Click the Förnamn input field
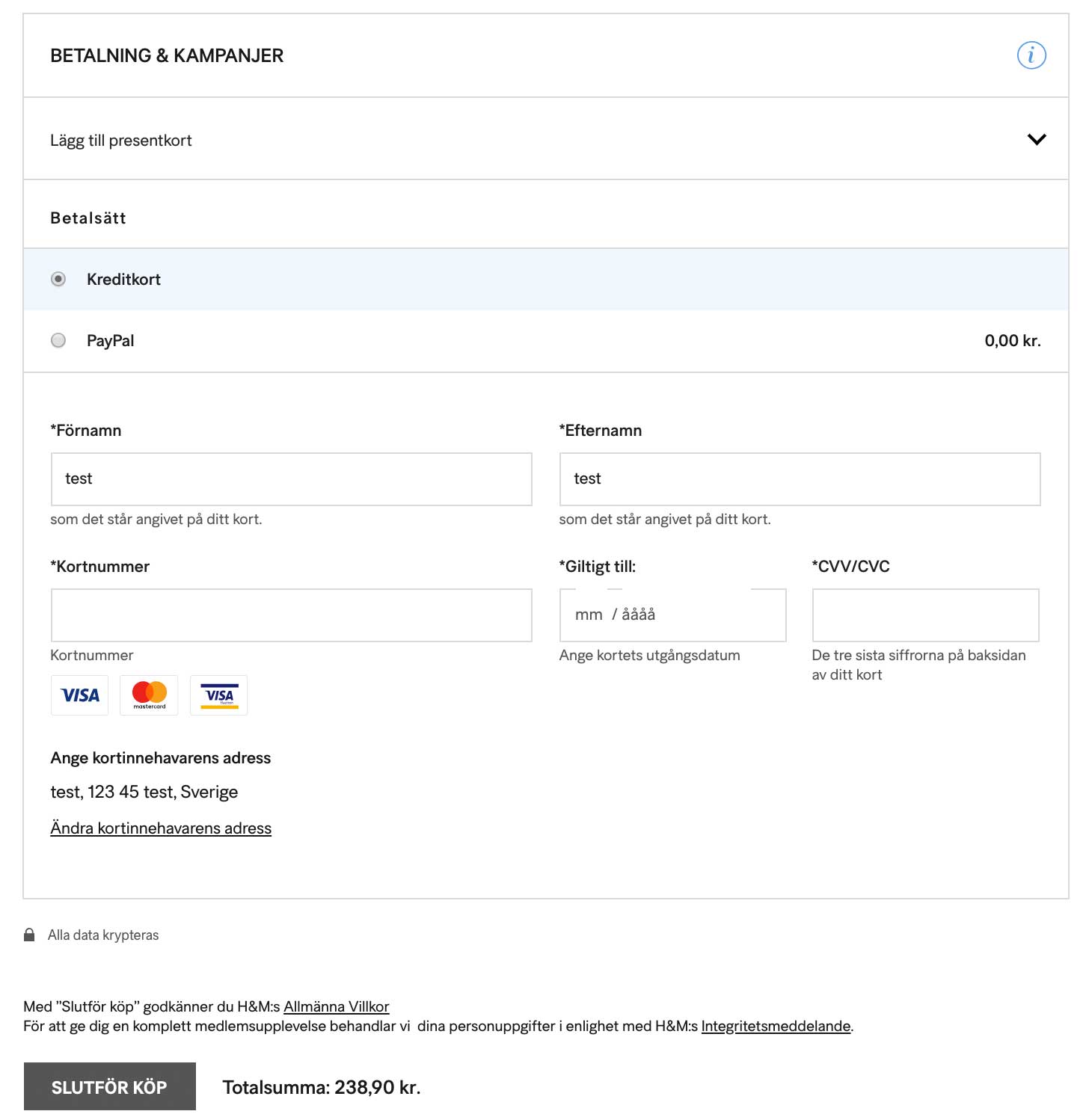This screenshot has height=1117, width=1092. coord(291,479)
